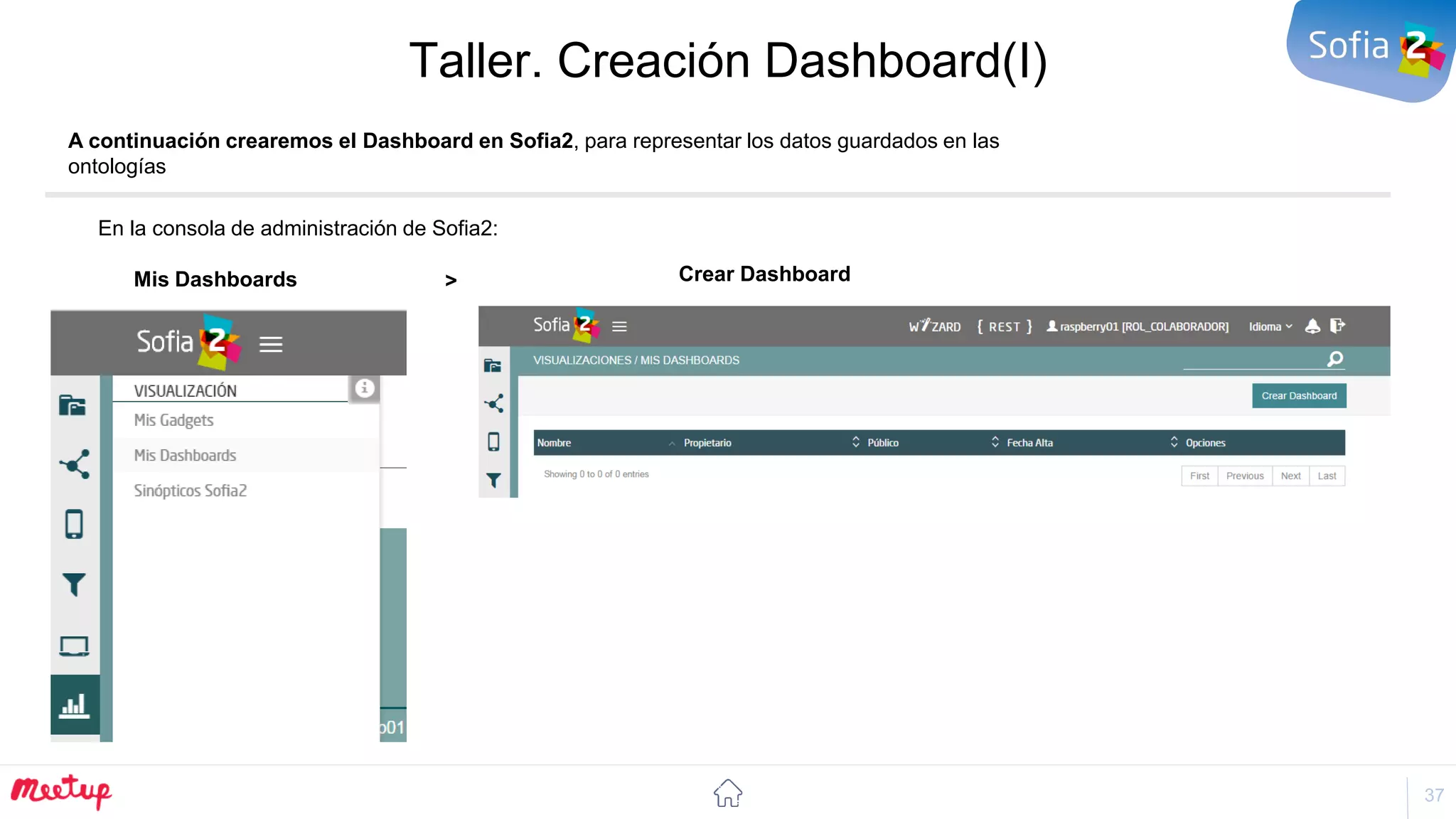
Task: Click the Meetup logo
Action: click(x=61, y=791)
